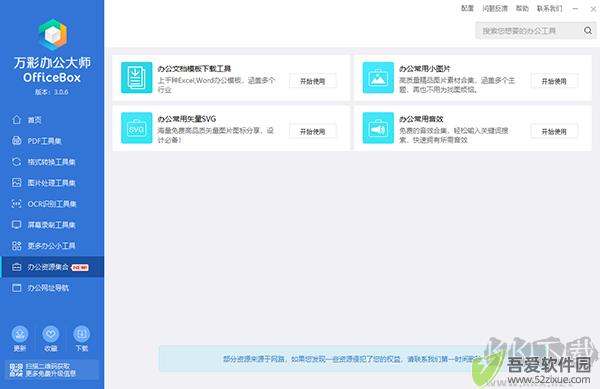The width and height of the screenshot is (600, 389).
Task: Click the 更新 update round icon
Action: click(x=20, y=334)
